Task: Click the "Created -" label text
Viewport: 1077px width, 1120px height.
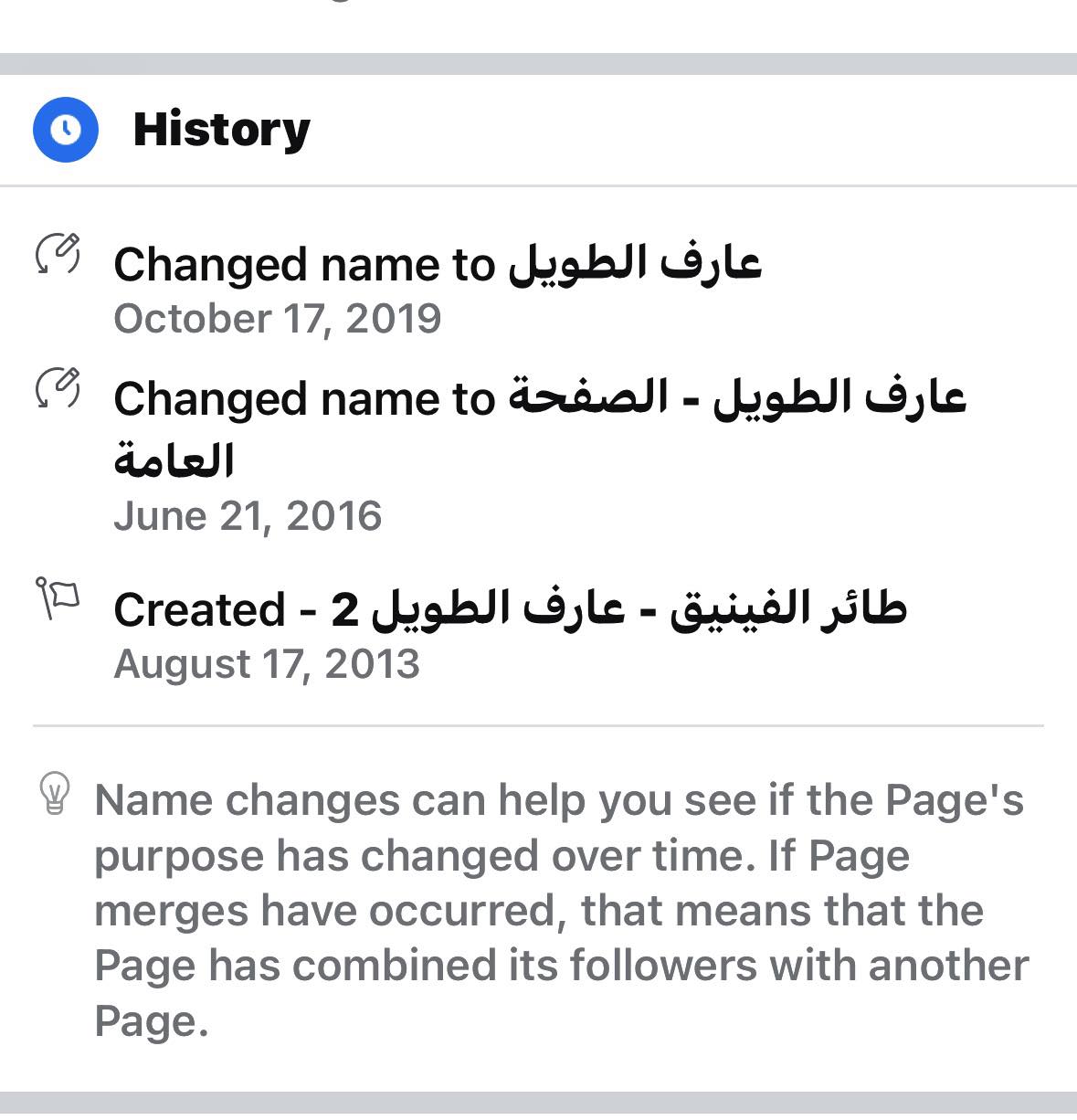Action: [x=208, y=609]
